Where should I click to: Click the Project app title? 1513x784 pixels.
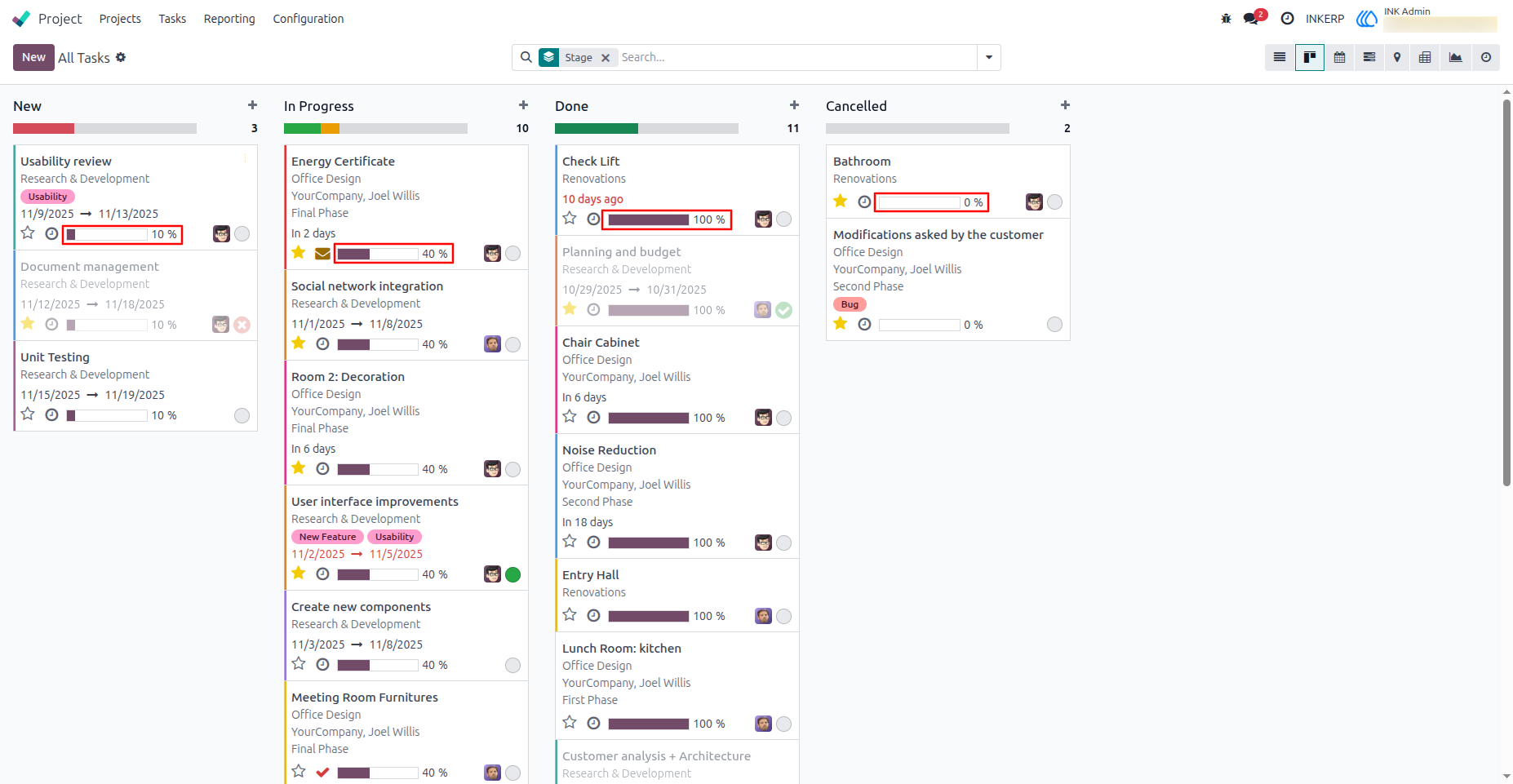(60, 19)
